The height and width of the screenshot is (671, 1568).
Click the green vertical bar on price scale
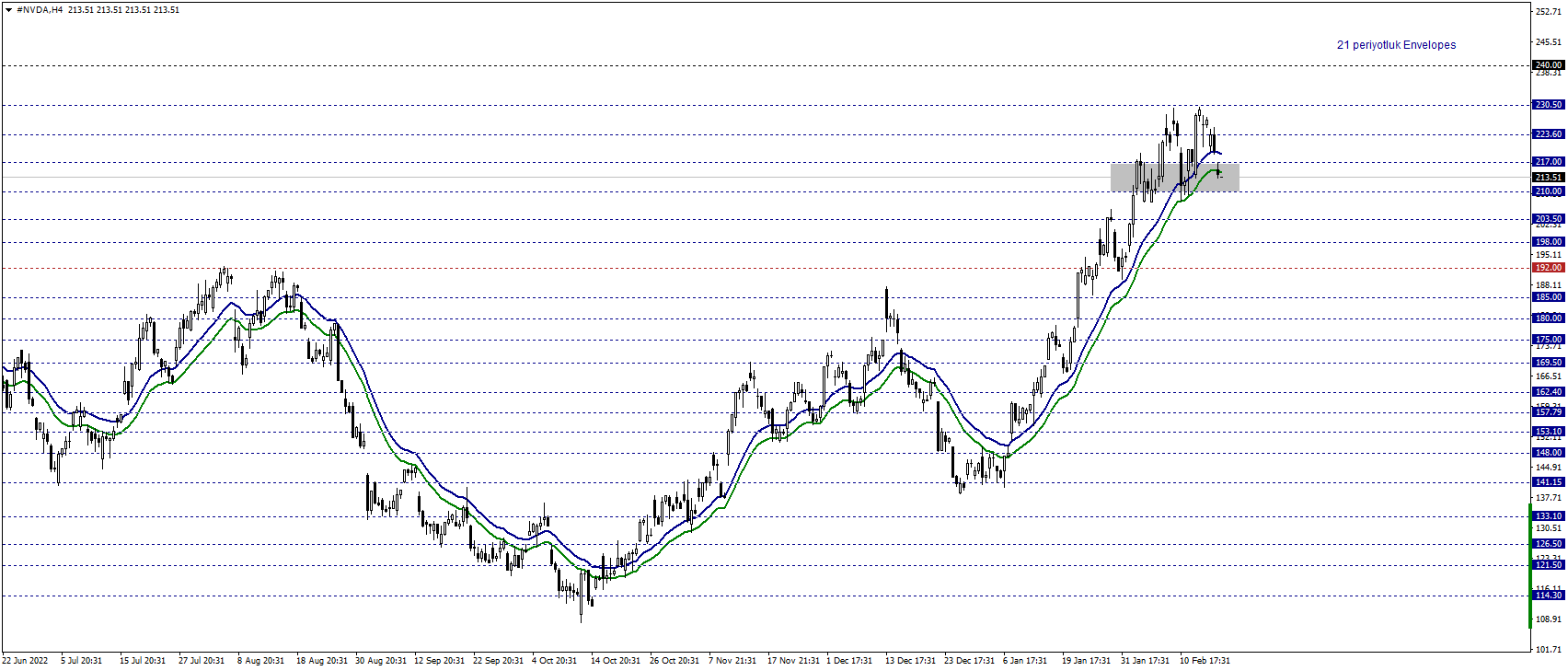(x=1530, y=566)
